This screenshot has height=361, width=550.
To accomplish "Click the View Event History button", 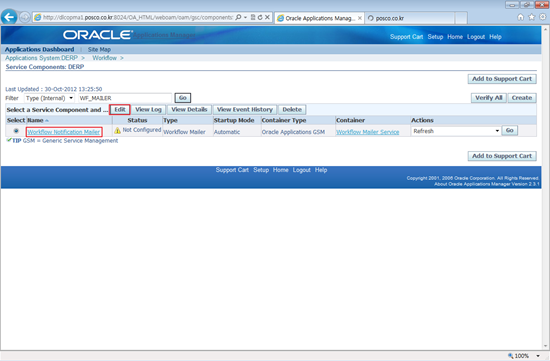I will tap(244, 109).
